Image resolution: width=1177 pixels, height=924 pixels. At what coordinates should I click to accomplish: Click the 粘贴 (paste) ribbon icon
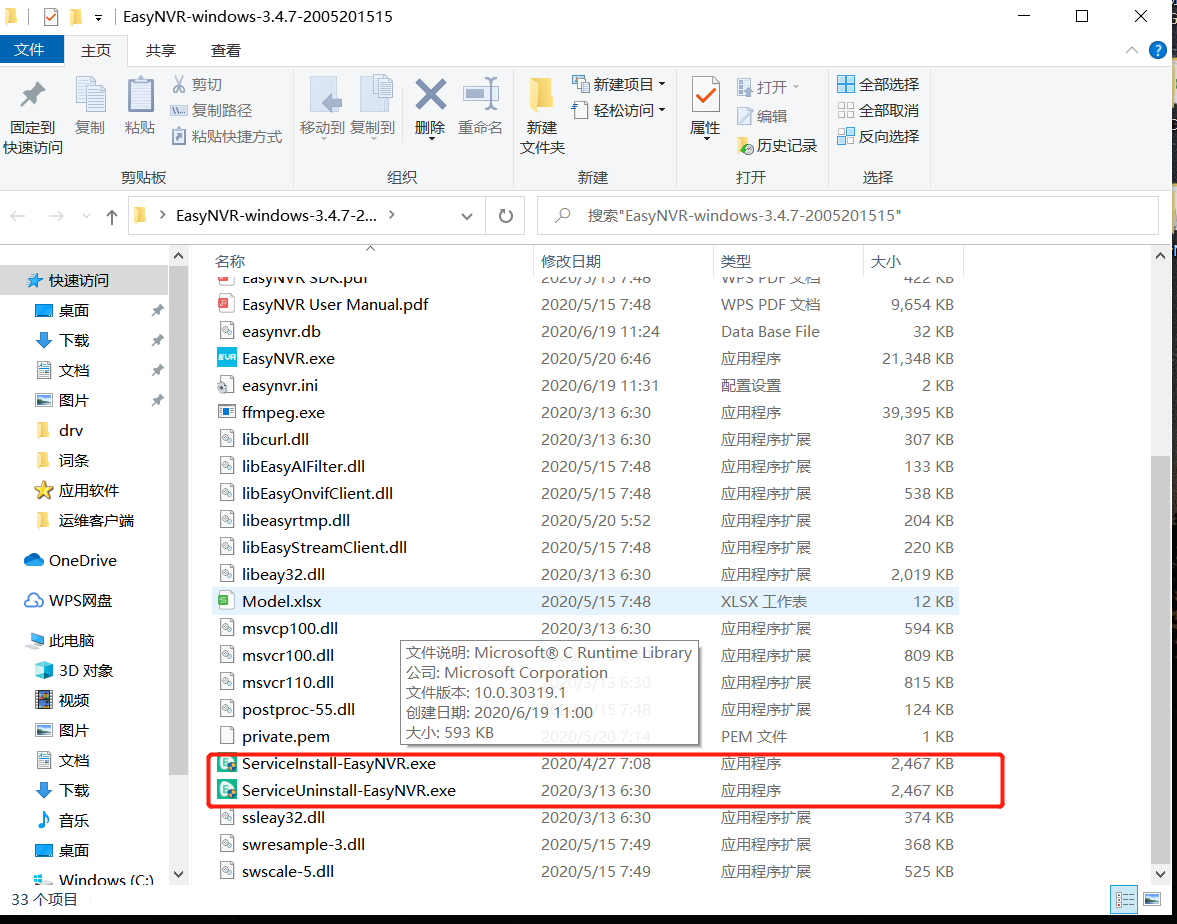pos(140,106)
